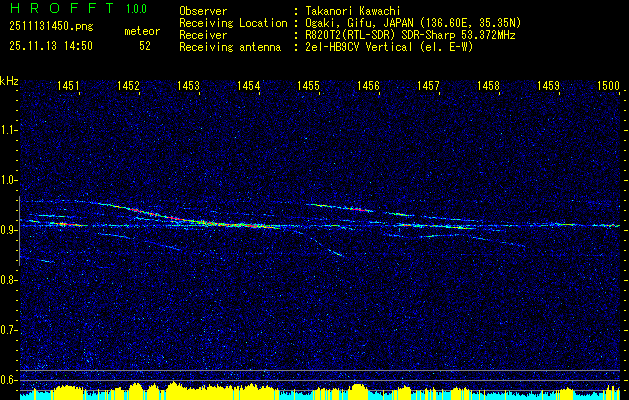Screen dimensions: 629x400
Task: Click the 0.9 kHz axis label
Action: click(8, 230)
